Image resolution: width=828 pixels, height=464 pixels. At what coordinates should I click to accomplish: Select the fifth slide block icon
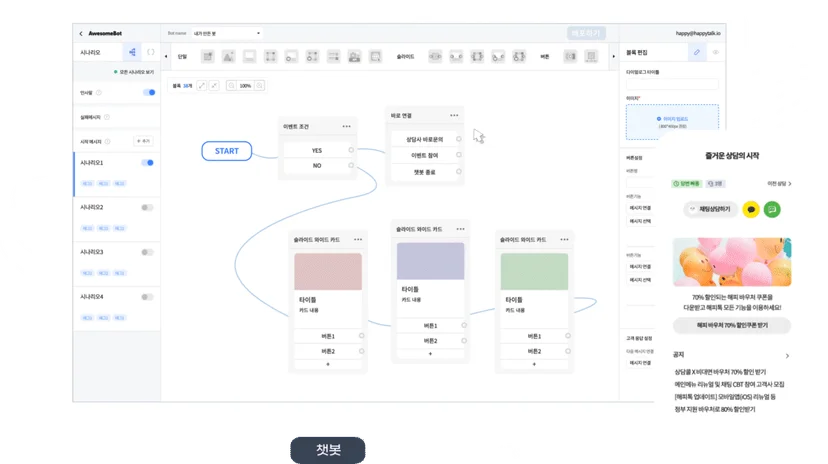[x=519, y=56]
